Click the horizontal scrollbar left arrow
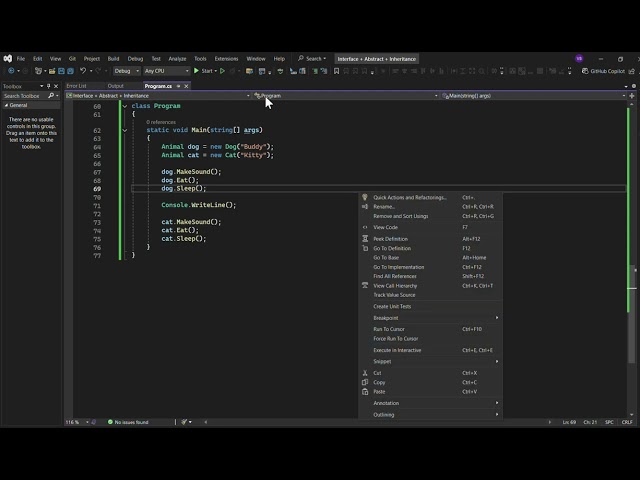640x480 pixels. click(x=205, y=422)
